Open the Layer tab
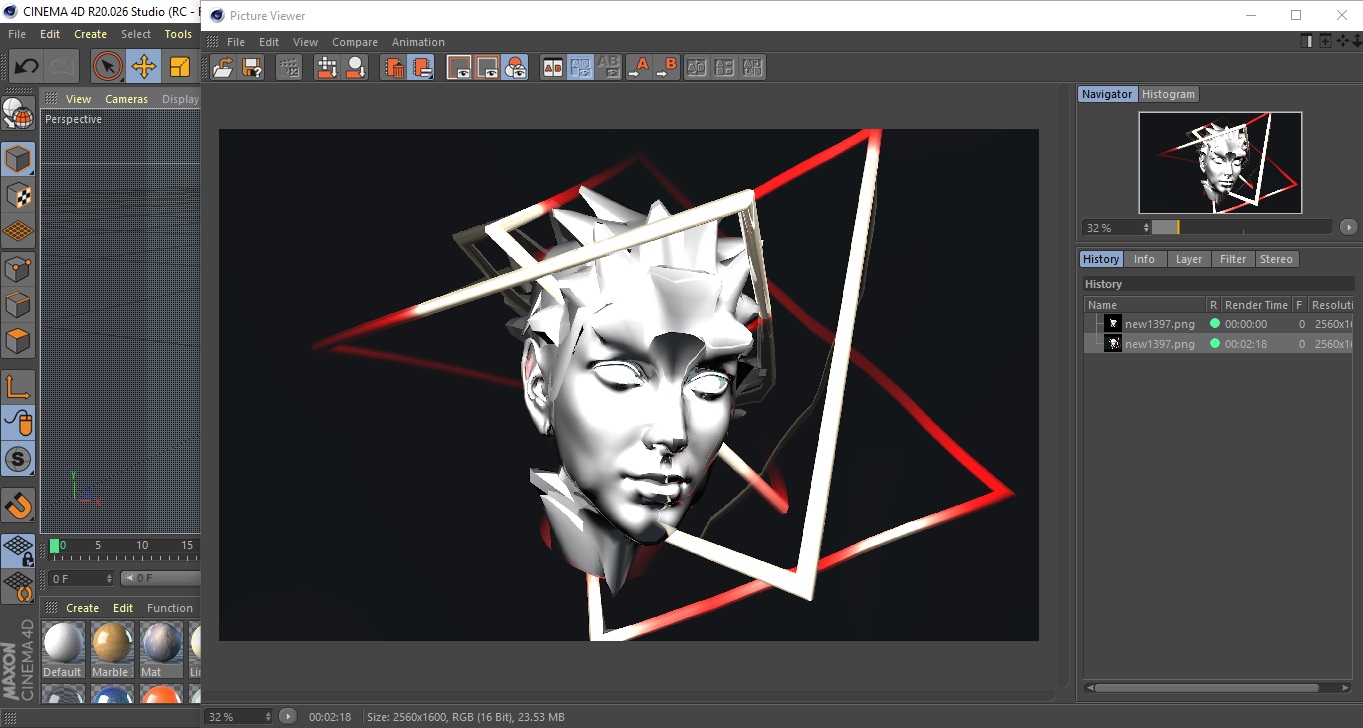Screen dimensions: 1363x728 1189,259
